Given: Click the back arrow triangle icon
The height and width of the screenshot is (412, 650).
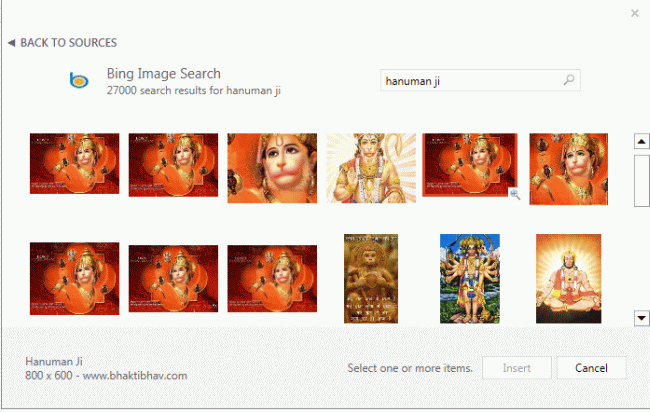Looking at the screenshot, I should click(12, 43).
